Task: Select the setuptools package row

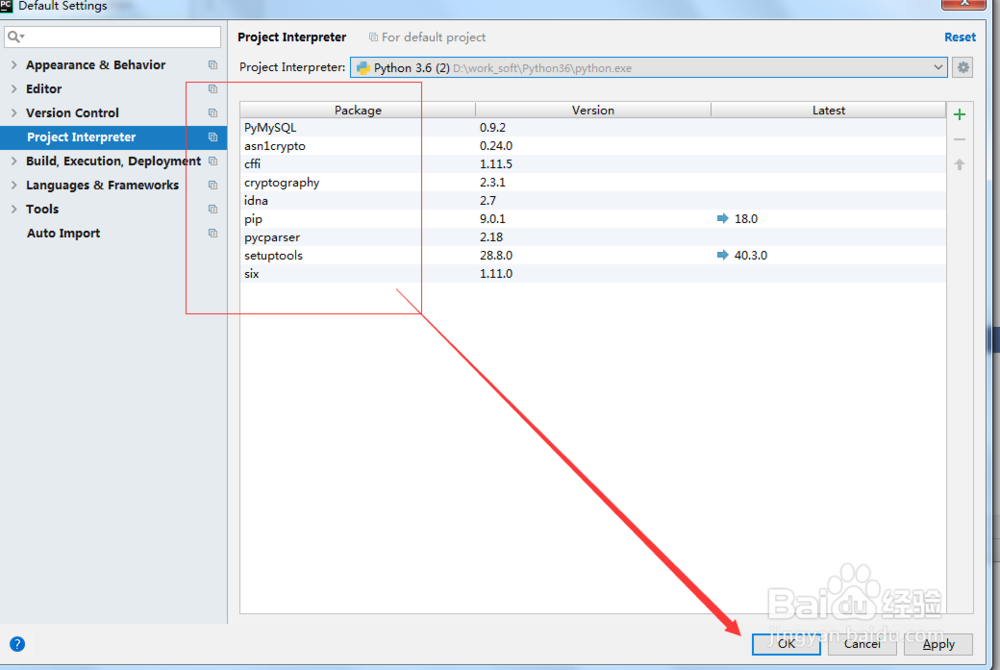Action: [593, 255]
